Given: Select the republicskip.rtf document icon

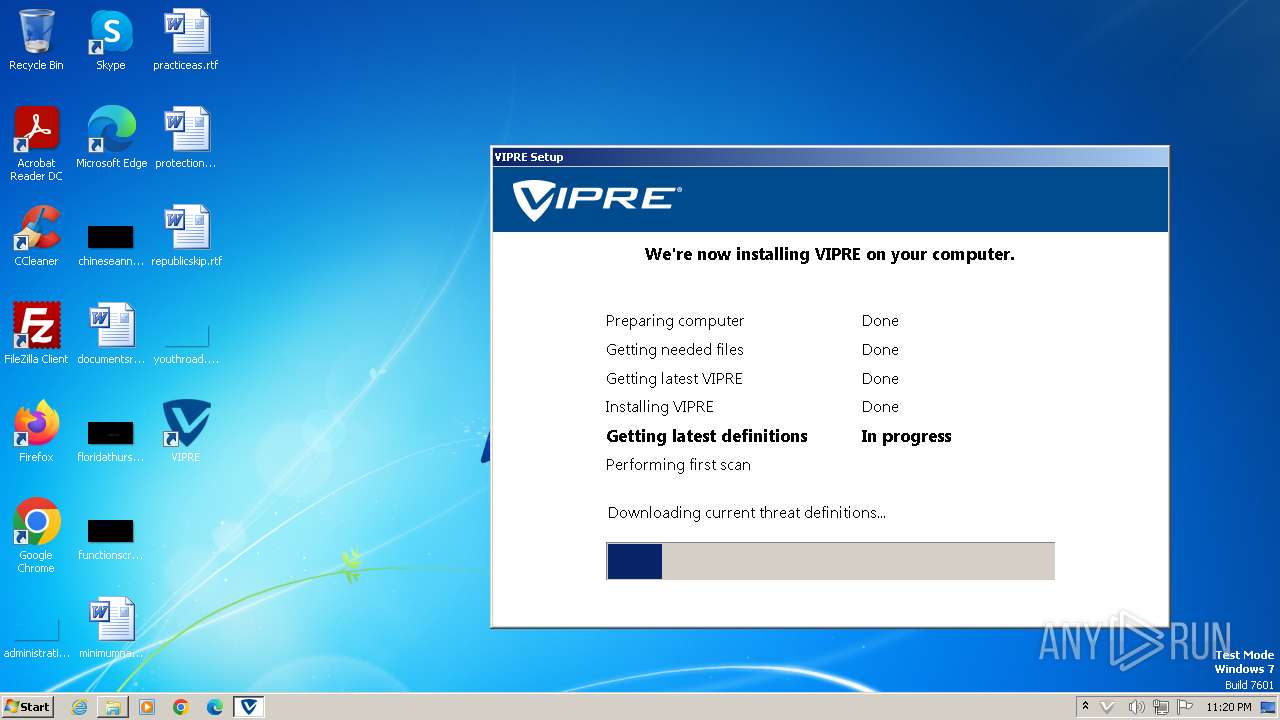Looking at the screenshot, I should click(186, 236).
